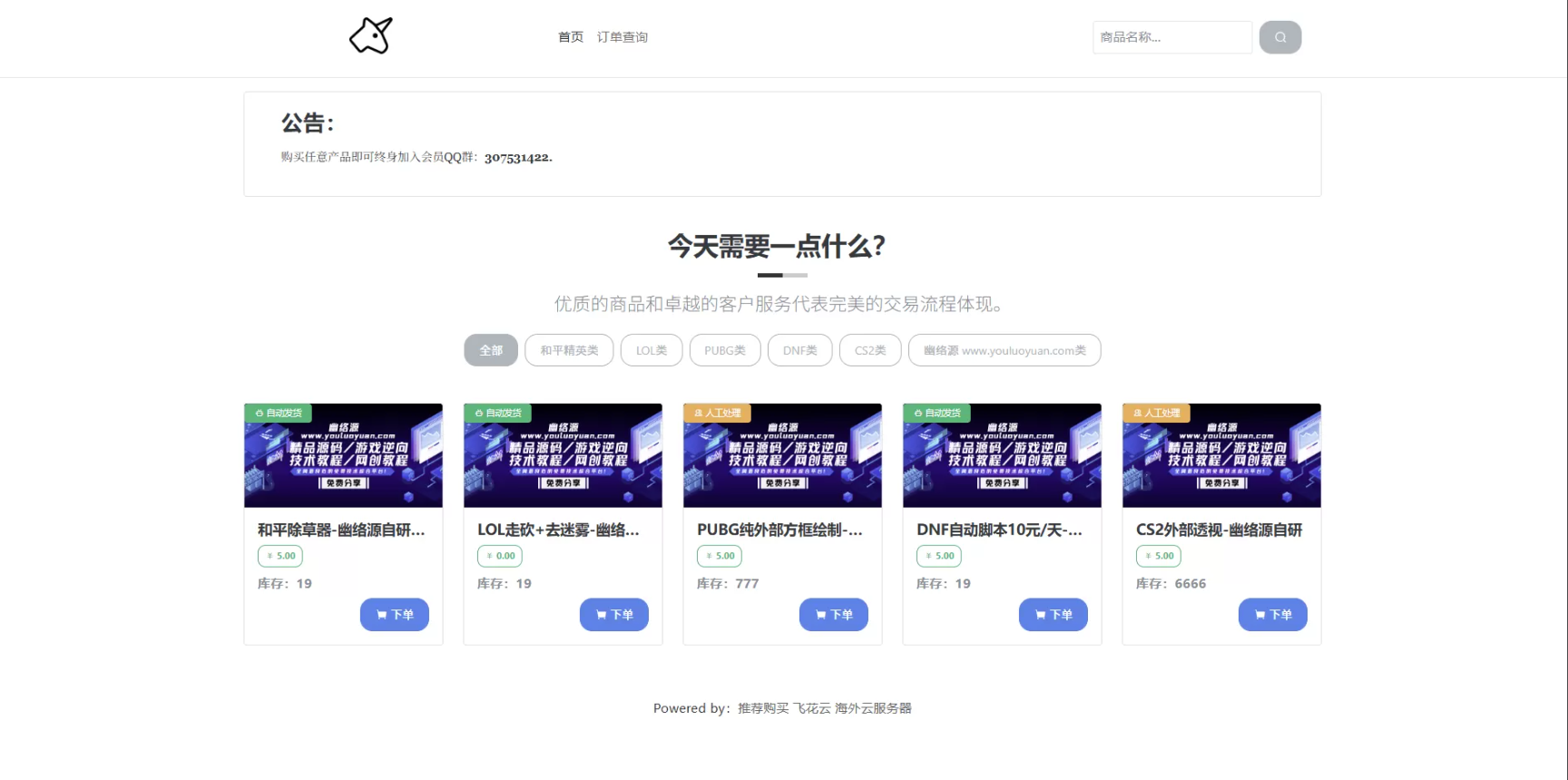Image resolution: width=1568 pixels, height=780 pixels.
Task: Click the unicorn logo icon
Action: coord(371,36)
